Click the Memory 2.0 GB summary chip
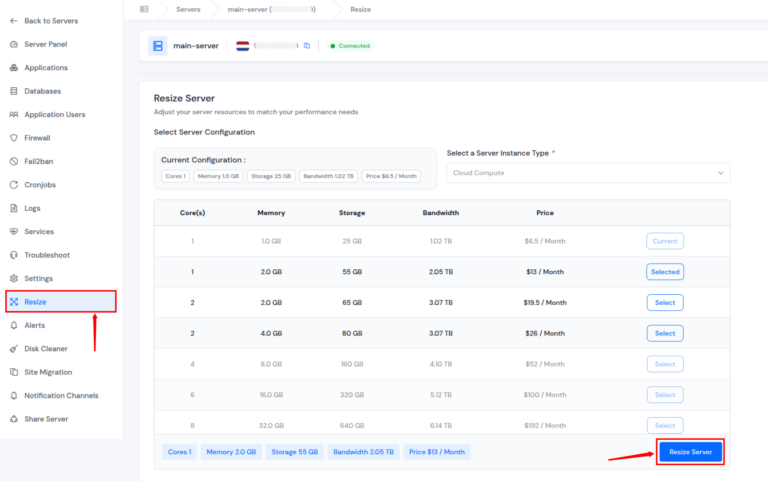The image size is (768, 481). pyautogui.click(x=231, y=452)
